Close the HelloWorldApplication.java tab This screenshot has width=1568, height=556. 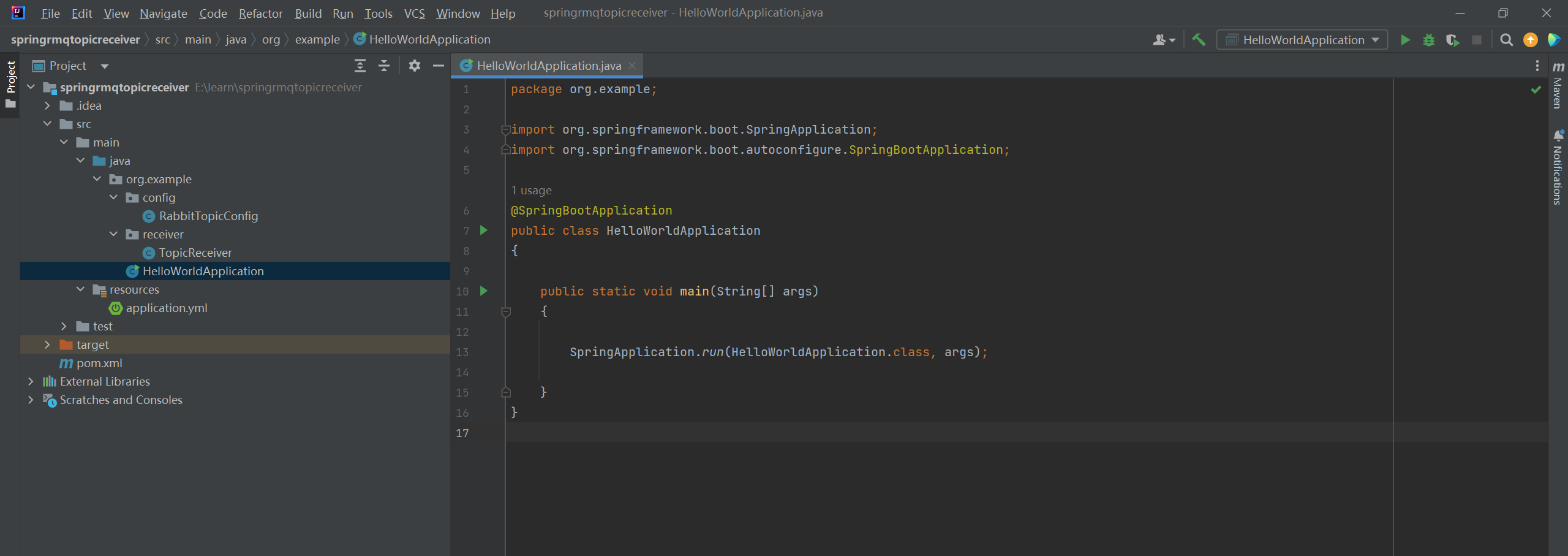(x=632, y=66)
